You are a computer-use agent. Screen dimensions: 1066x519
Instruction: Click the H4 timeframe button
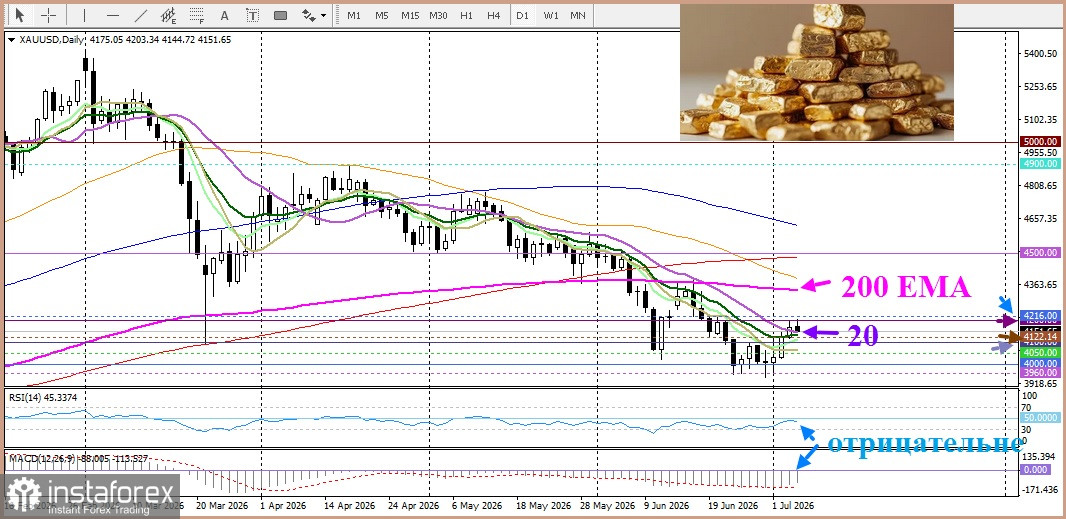(494, 15)
